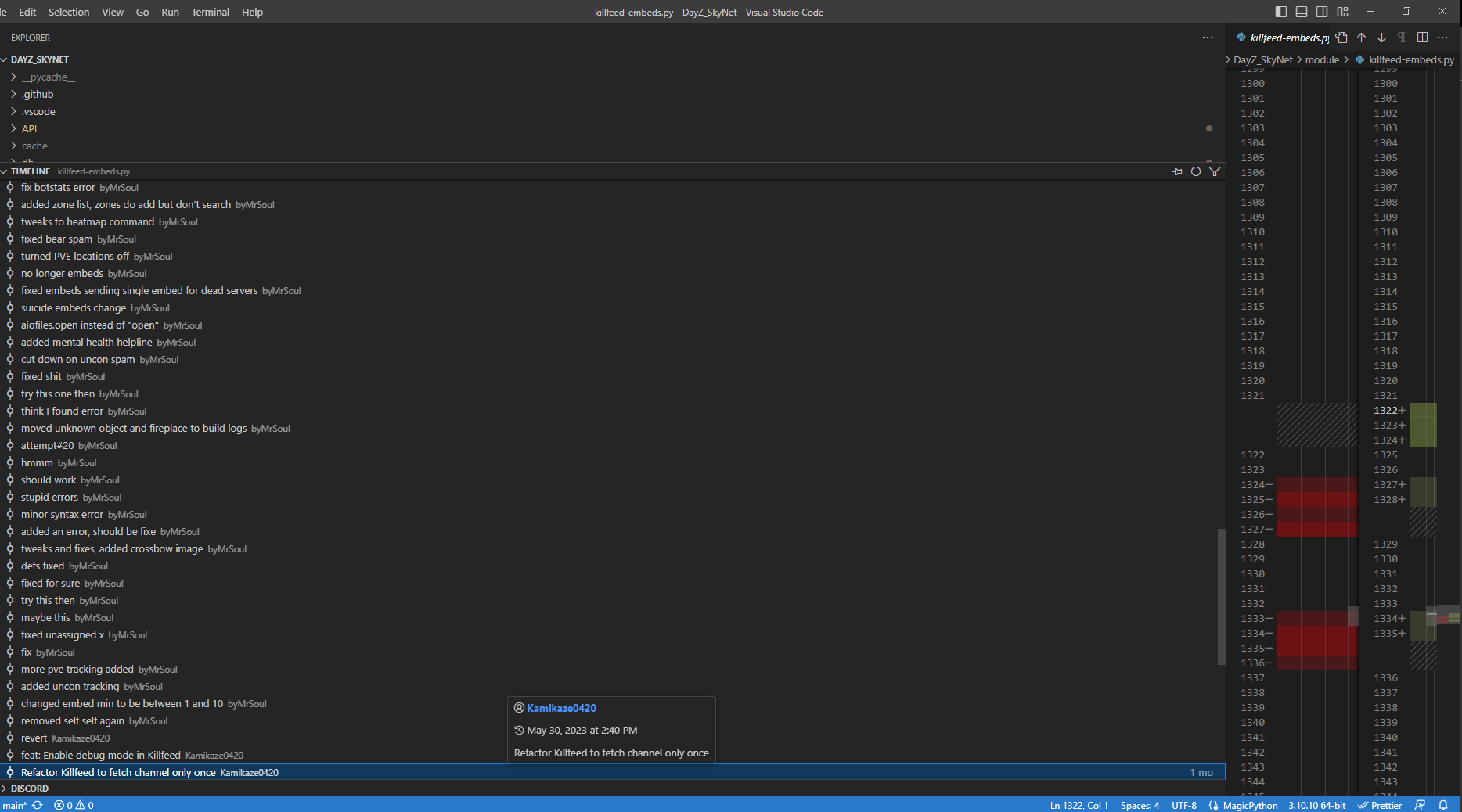Screen dimensions: 1462x812
Task: Expand the cache folder
Action: point(13,146)
